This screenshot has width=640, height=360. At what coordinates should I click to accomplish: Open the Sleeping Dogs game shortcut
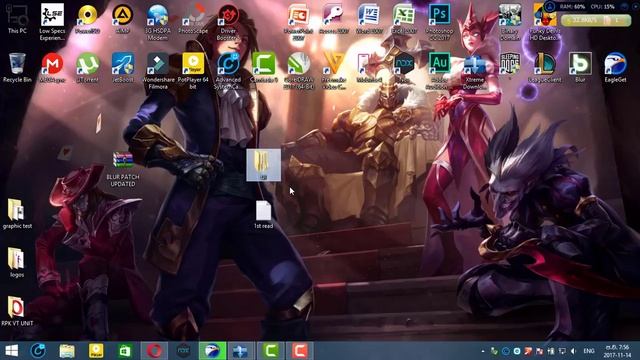pos(510,65)
